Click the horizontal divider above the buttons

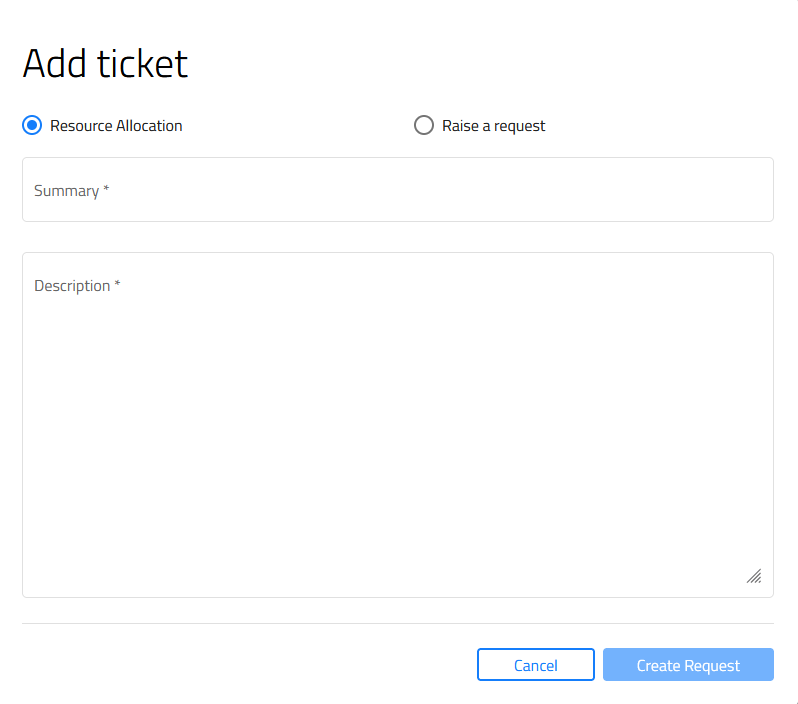pyautogui.click(x=397, y=623)
